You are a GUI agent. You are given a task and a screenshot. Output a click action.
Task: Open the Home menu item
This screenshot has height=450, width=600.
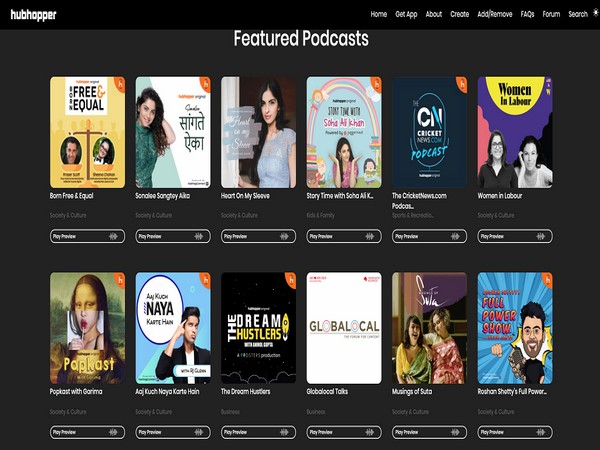click(378, 14)
